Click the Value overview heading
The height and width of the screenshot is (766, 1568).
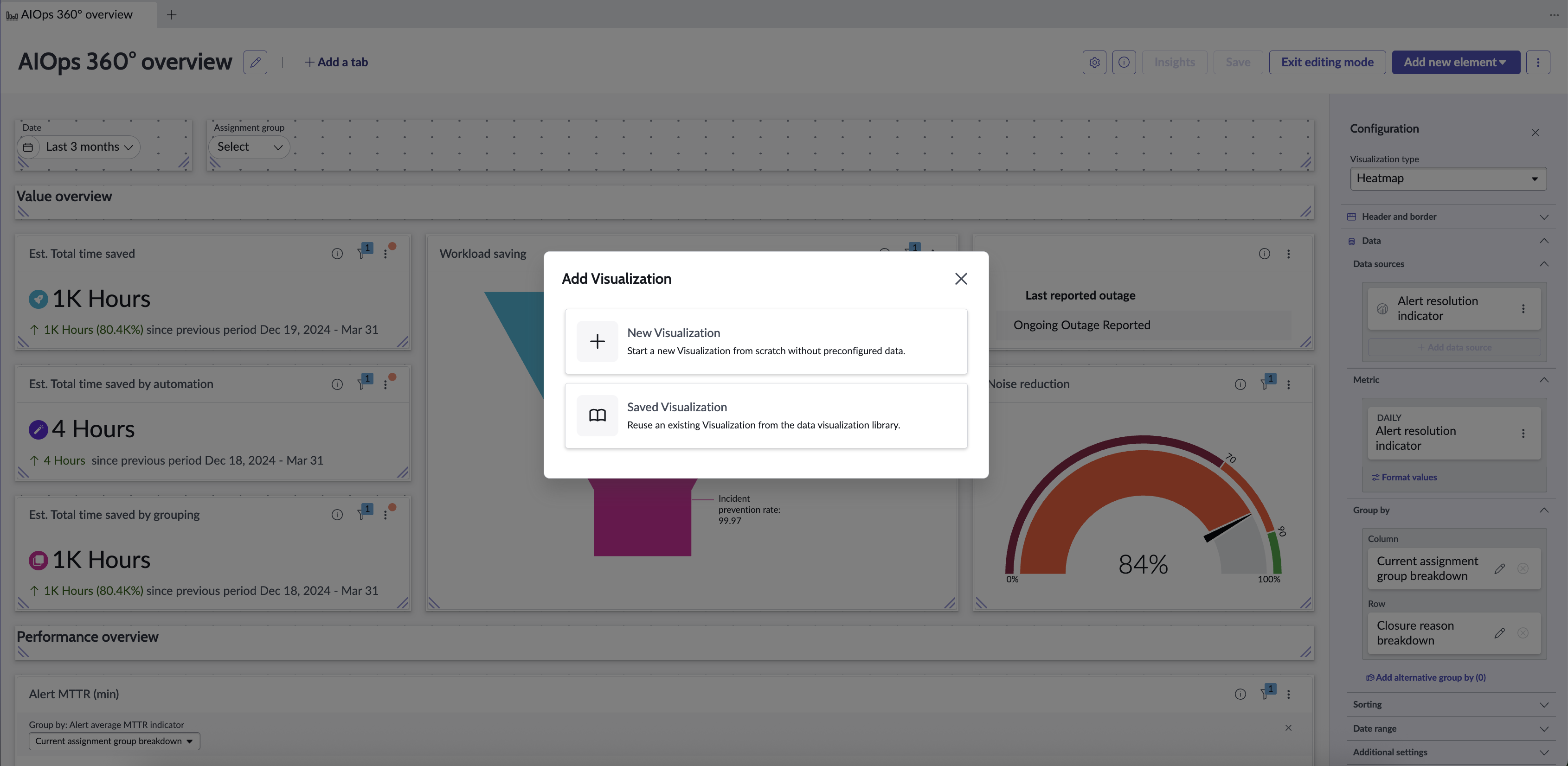click(x=64, y=197)
